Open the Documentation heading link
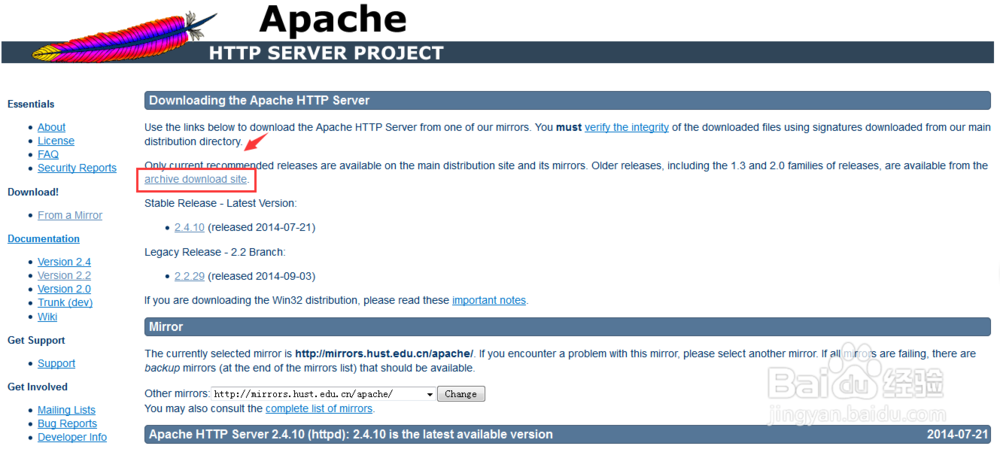This screenshot has height=449, width=1000. point(43,239)
